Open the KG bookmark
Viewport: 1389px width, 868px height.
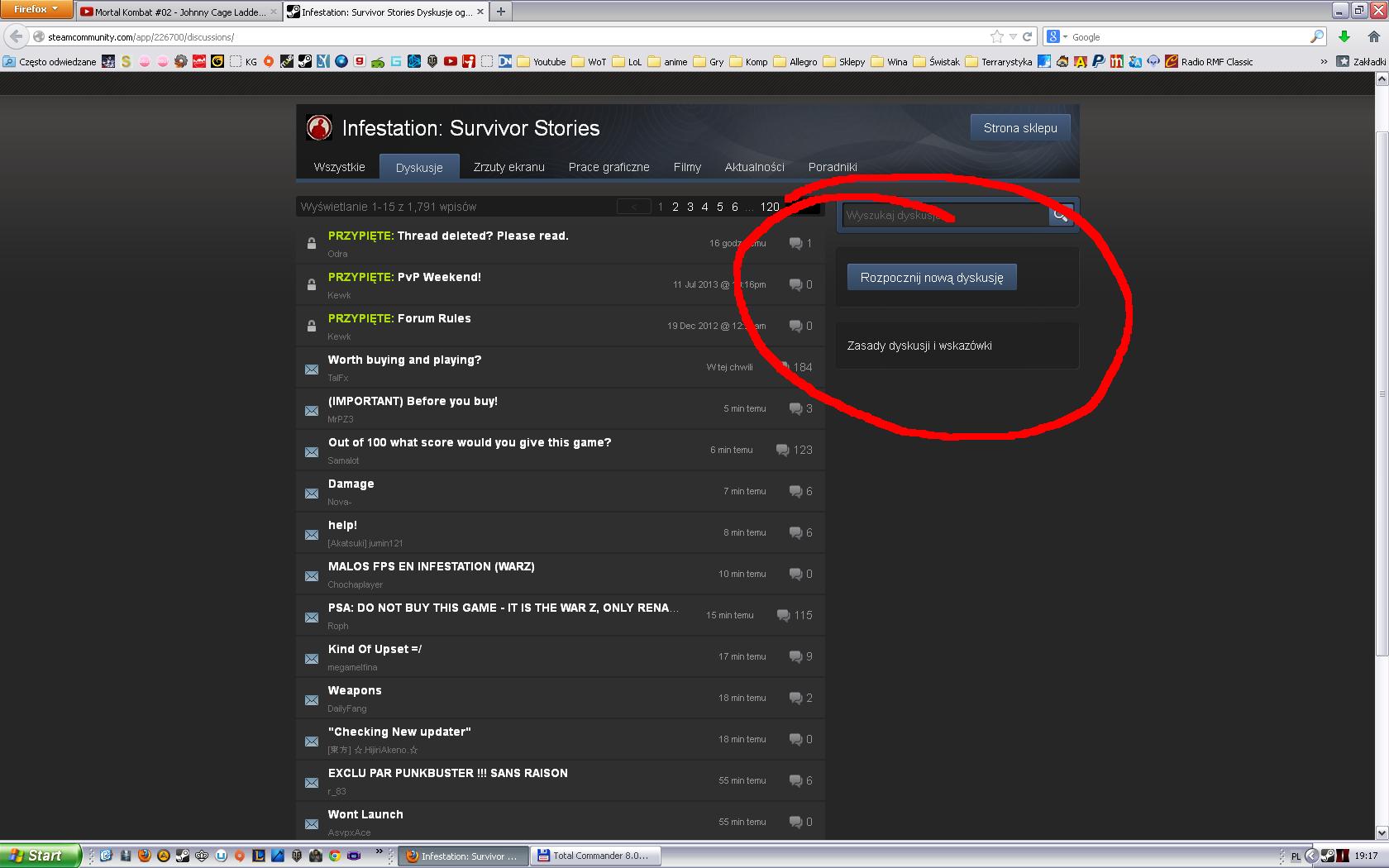click(x=243, y=61)
